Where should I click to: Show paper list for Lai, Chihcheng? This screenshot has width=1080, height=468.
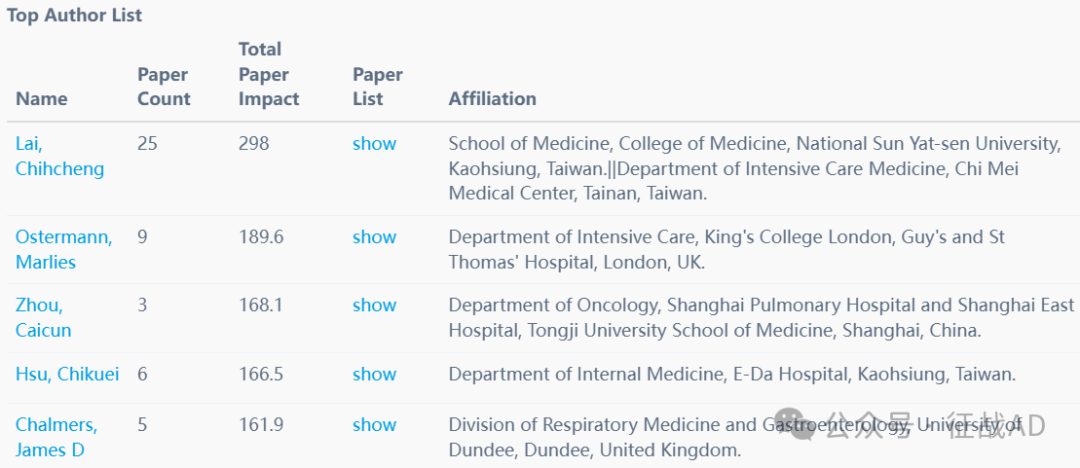(374, 143)
